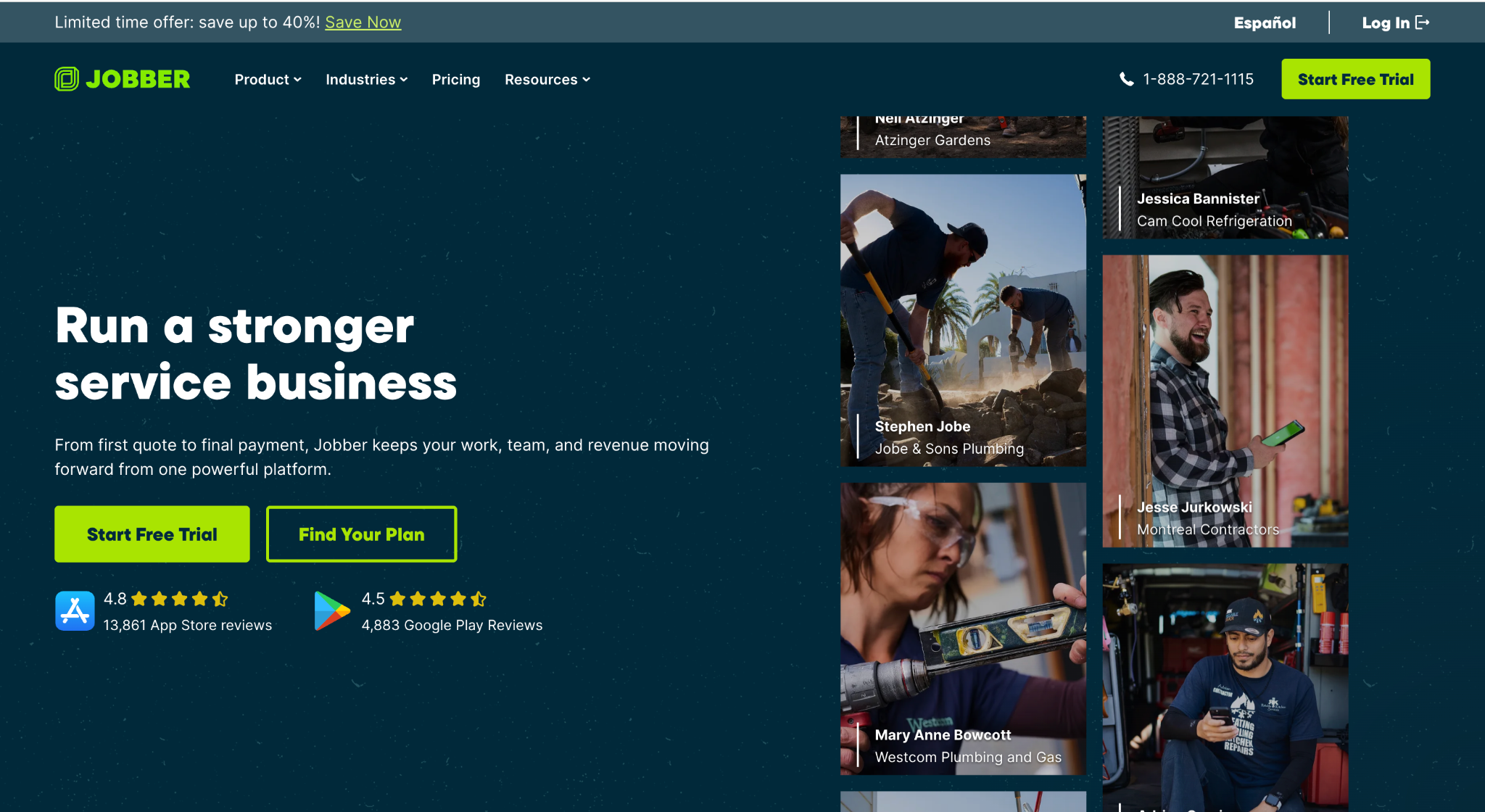Click the Google Play star rating
Image resolution: width=1485 pixels, height=812 pixels.
point(438,599)
